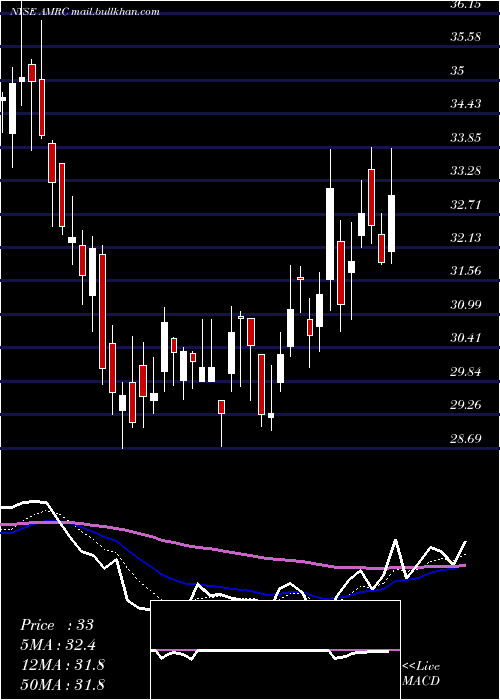
Task: Click the NYSE AMRC mail.bullkhan.com header text
Action: 84,12
